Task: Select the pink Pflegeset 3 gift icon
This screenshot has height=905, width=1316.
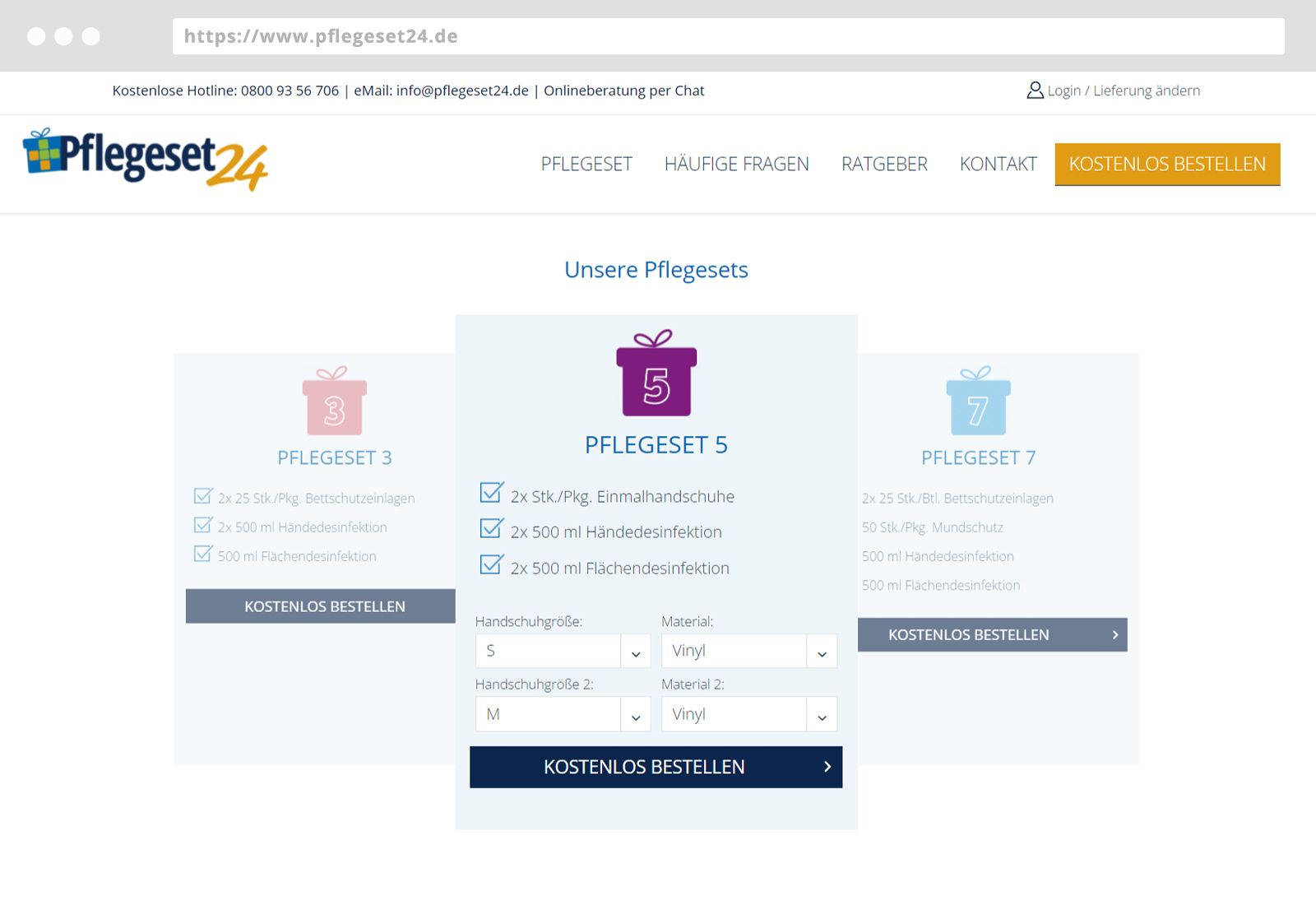Action: click(334, 401)
